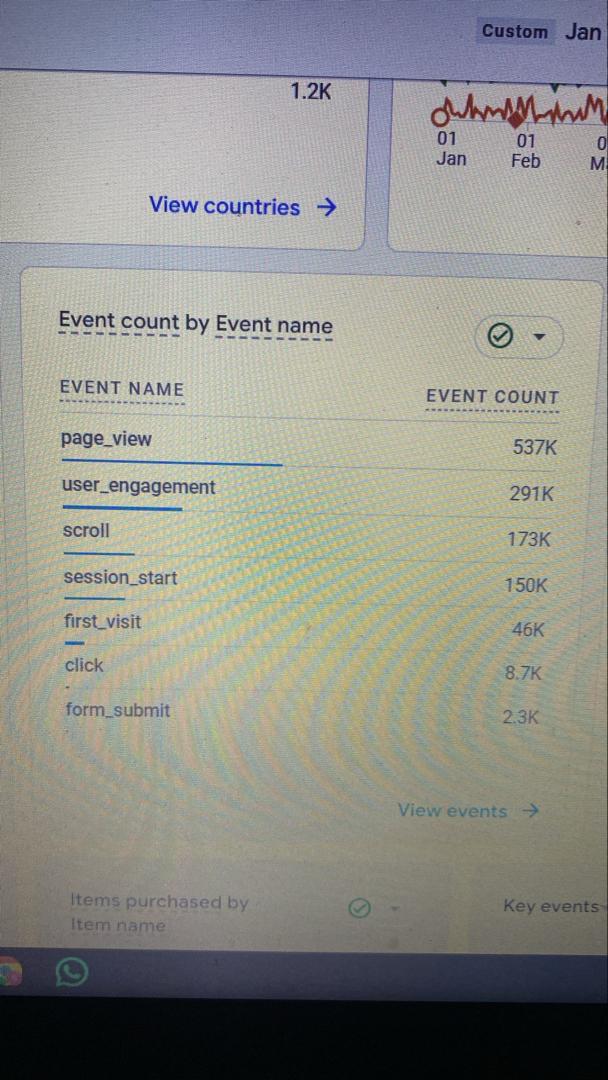
Task: Follow the View events link
Action: click(467, 811)
